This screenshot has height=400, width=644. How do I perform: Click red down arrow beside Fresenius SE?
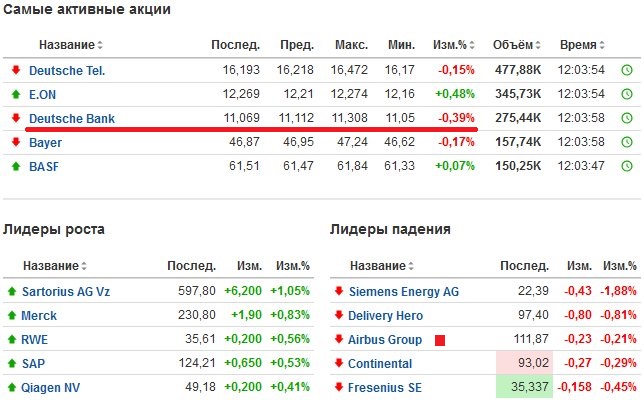point(339,387)
